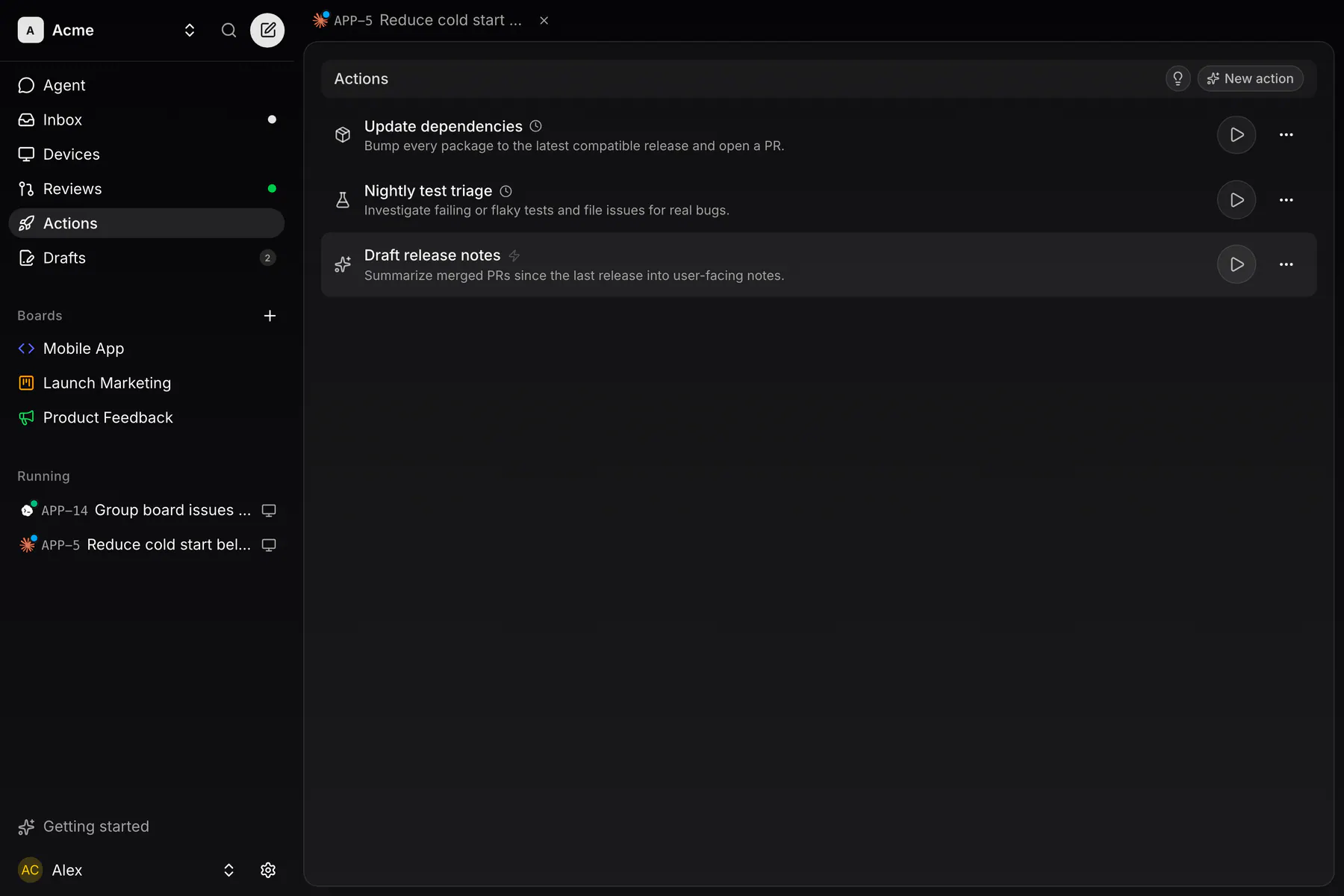Run the Nightly test triage action

[1236, 200]
